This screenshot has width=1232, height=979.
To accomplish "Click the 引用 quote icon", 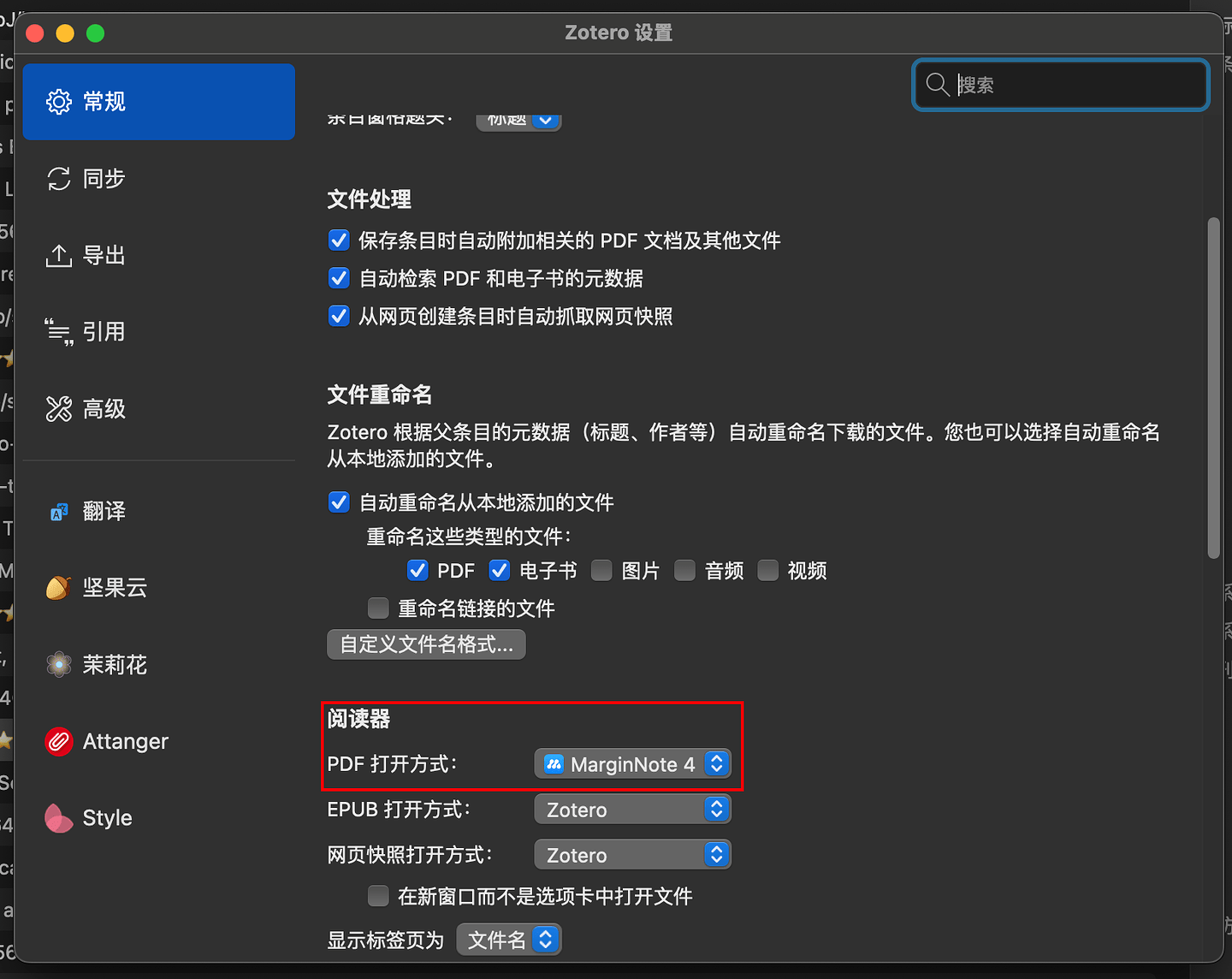I will pyautogui.click(x=59, y=332).
